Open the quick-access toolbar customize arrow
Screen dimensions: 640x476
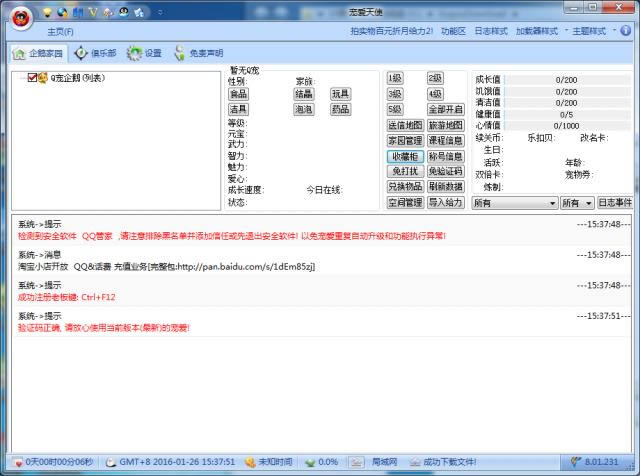(160, 13)
